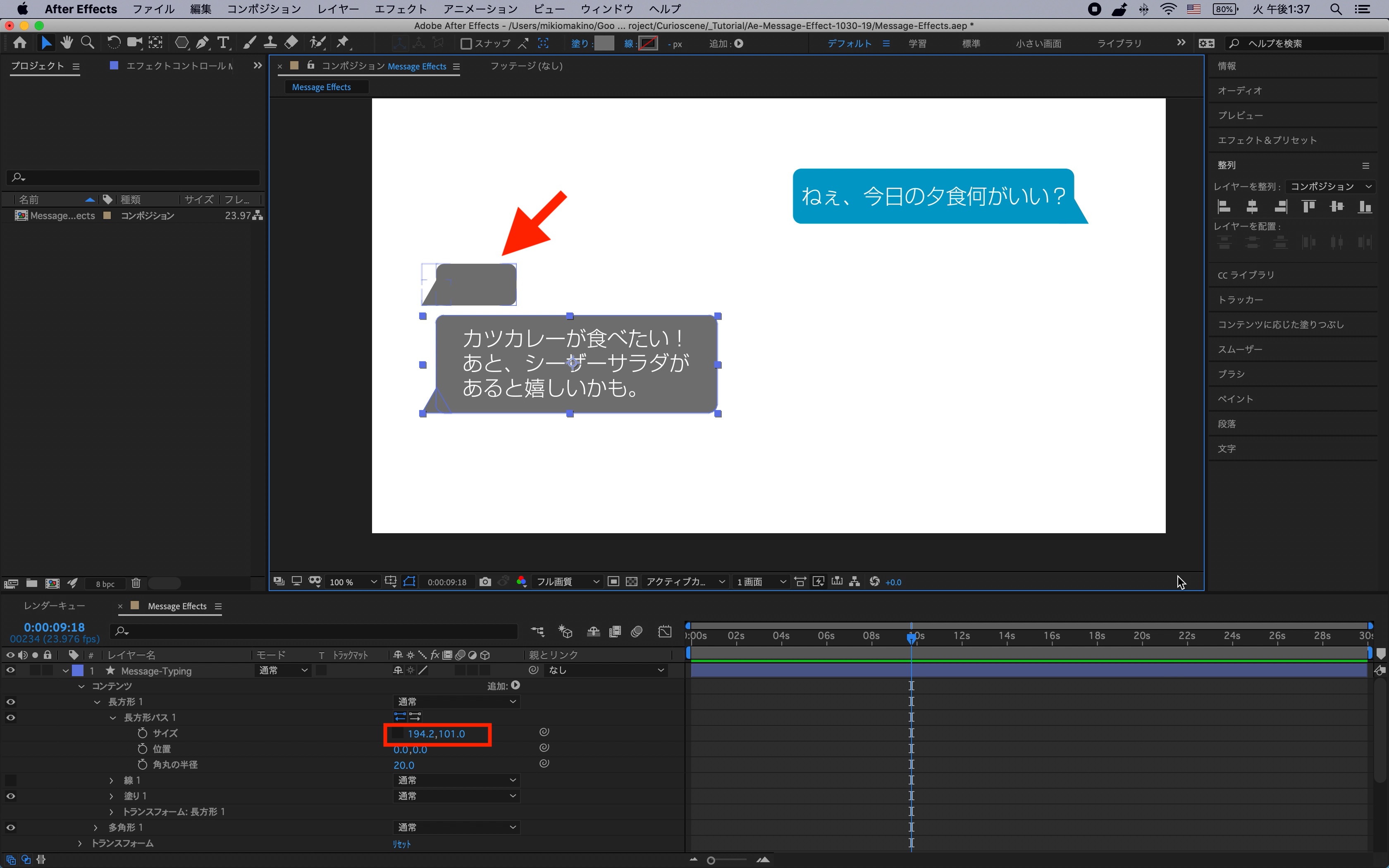Viewport: 1389px width, 868px height.
Task: Click the 塗り fill color swatch
Action: tap(604, 44)
